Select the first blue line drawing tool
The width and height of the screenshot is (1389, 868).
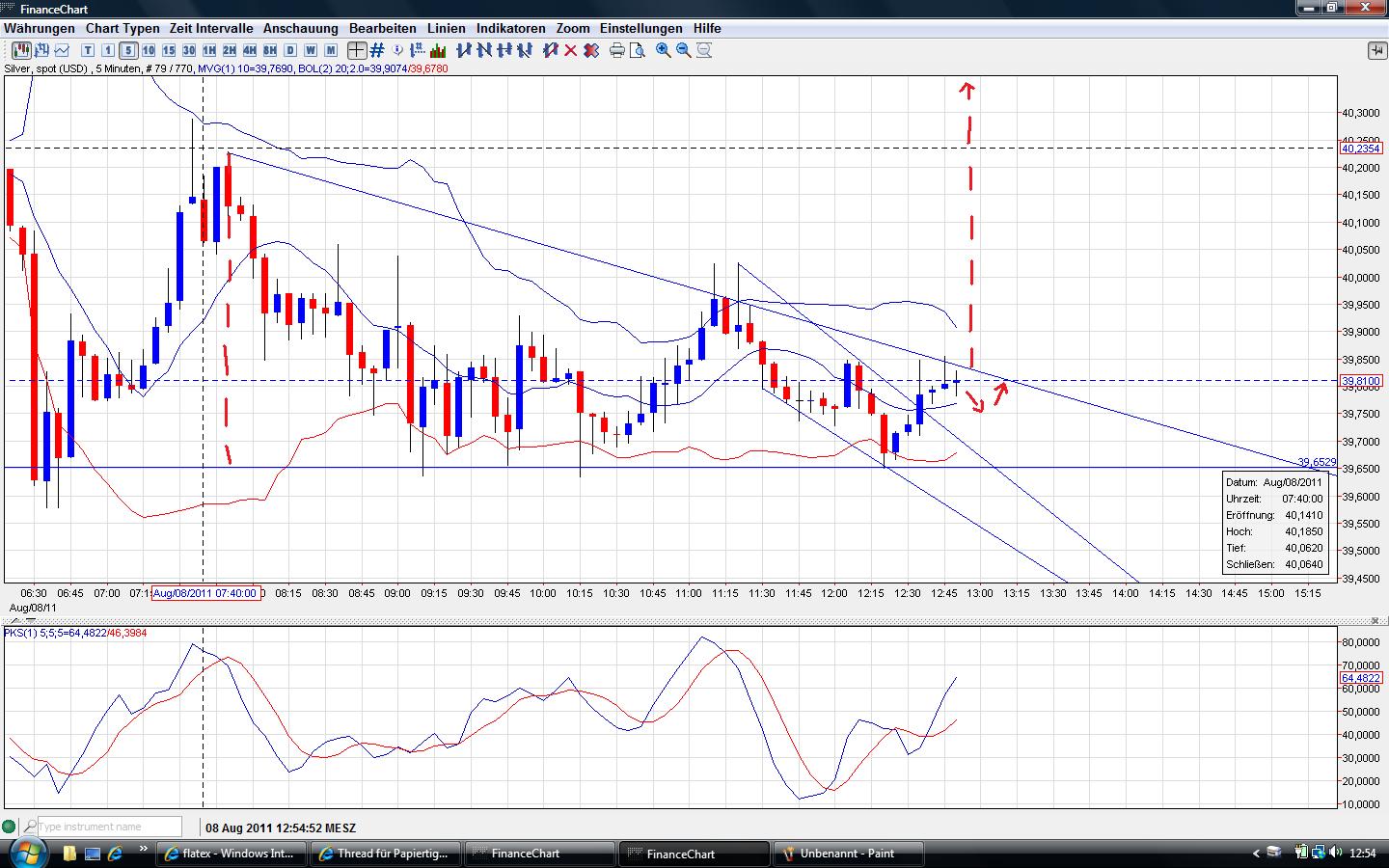click(464, 50)
